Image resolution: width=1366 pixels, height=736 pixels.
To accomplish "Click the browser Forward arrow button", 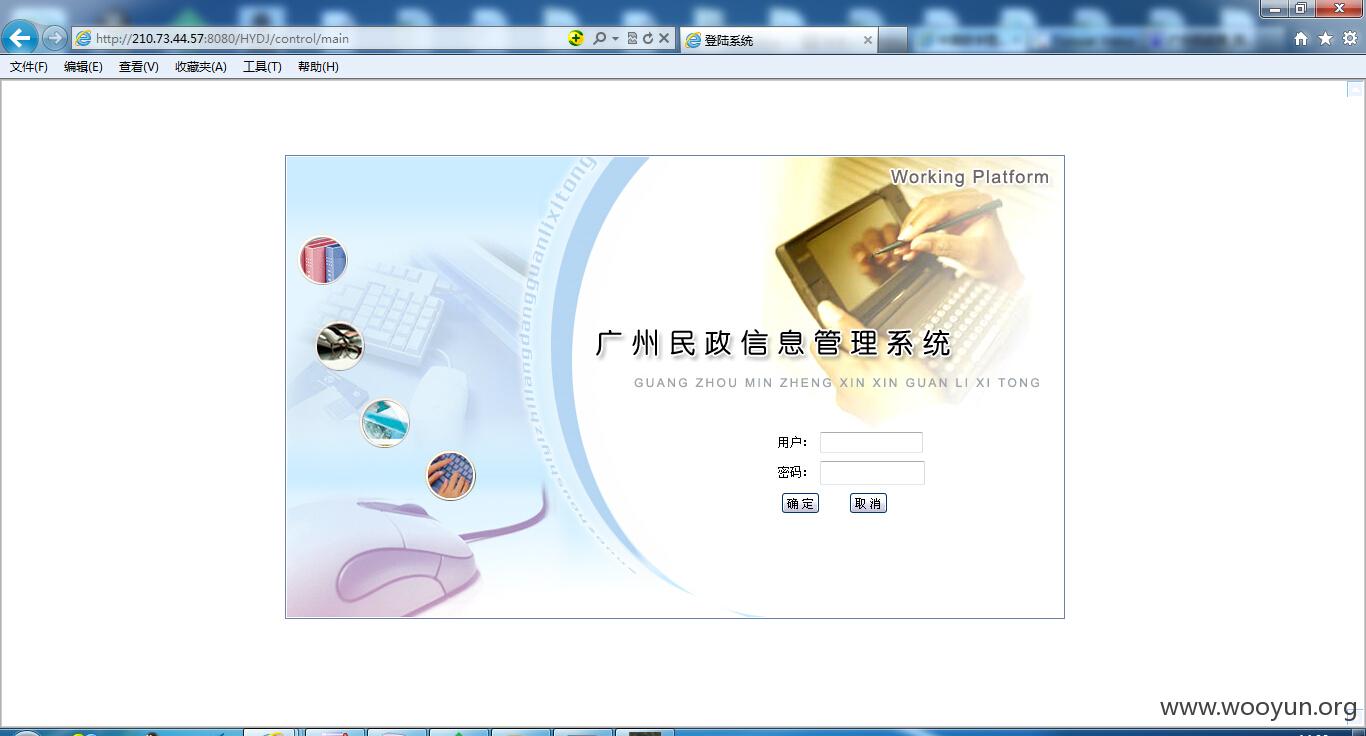I will 54,38.
